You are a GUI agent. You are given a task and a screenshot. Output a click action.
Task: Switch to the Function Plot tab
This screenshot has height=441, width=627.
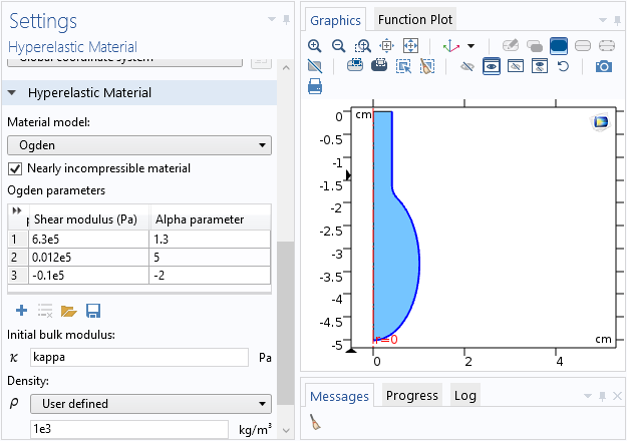(415, 19)
